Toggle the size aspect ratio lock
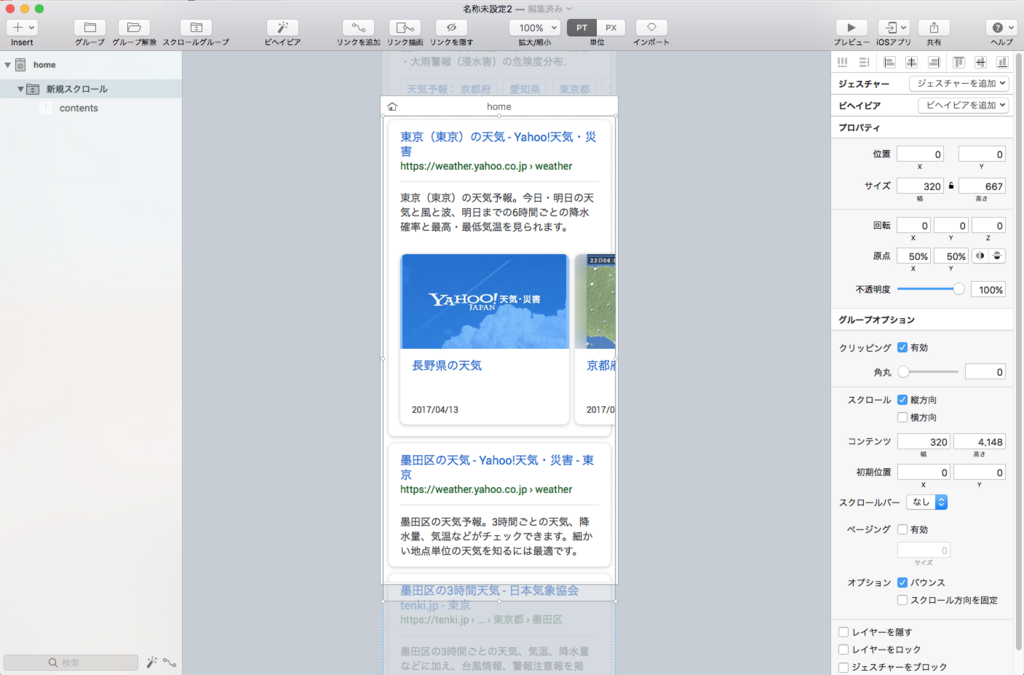 coord(951,186)
